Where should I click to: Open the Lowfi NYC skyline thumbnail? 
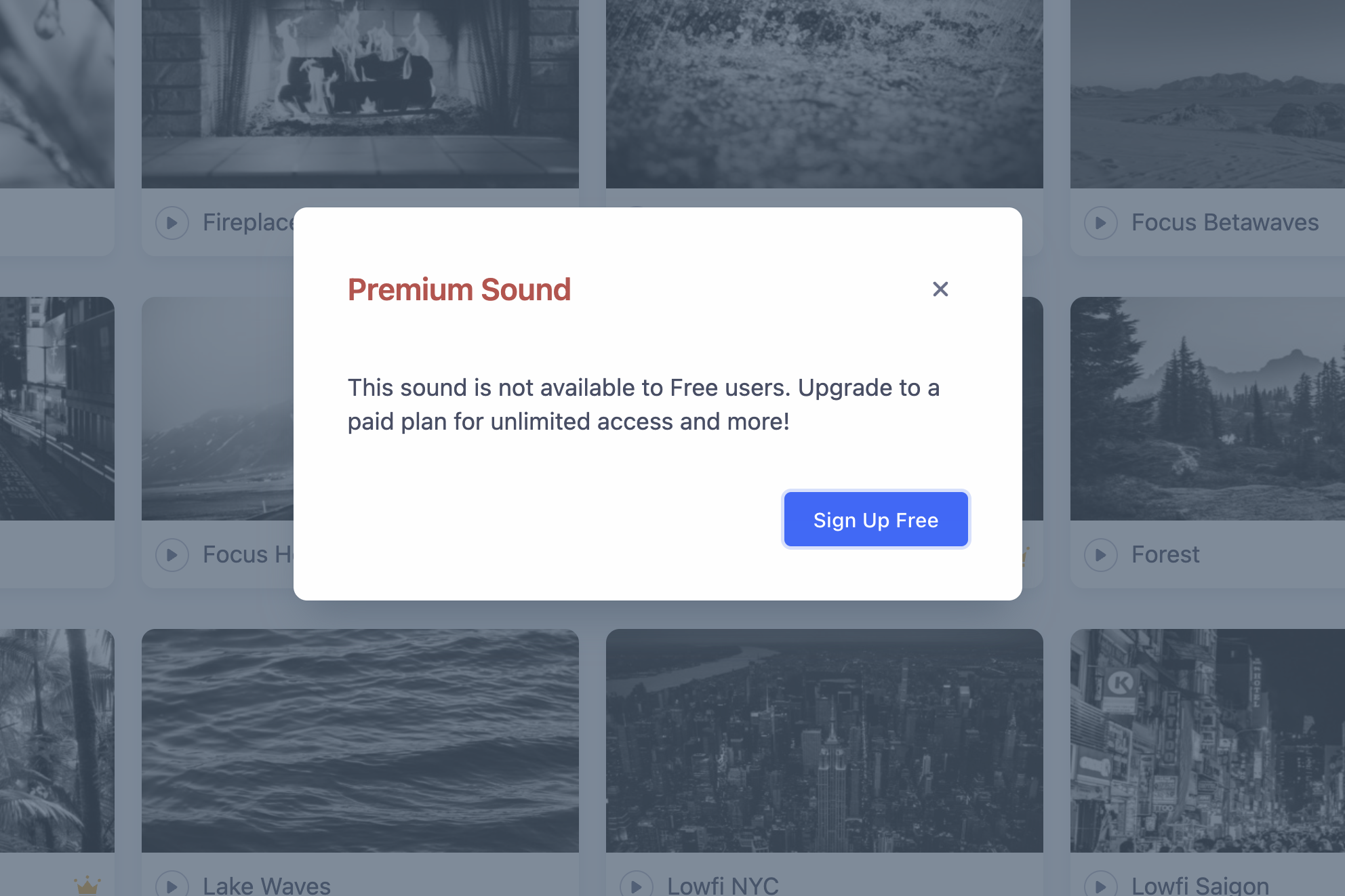[824, 740]
